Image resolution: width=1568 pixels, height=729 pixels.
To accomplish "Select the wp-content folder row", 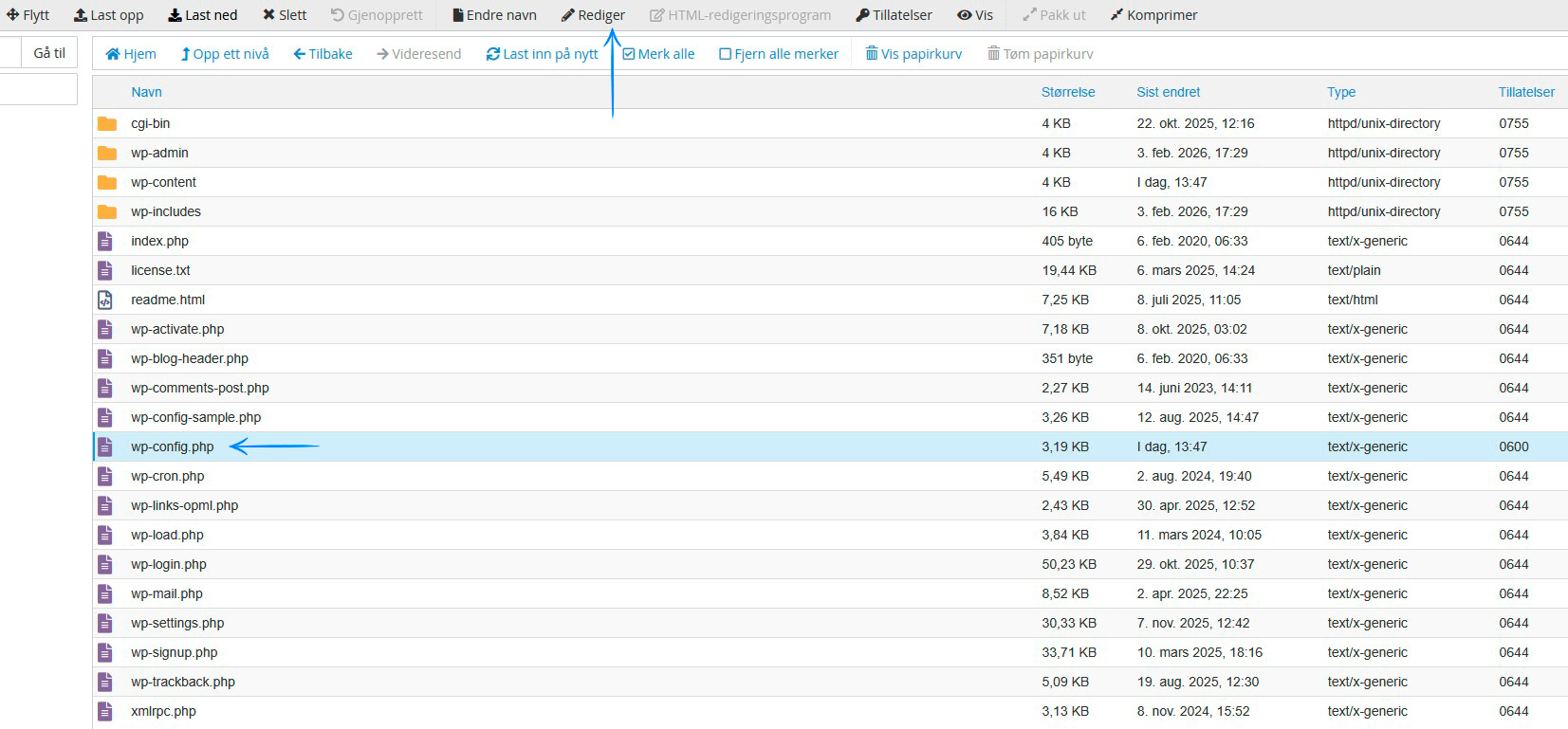I will pyautogui.click(x=163, y=182).
